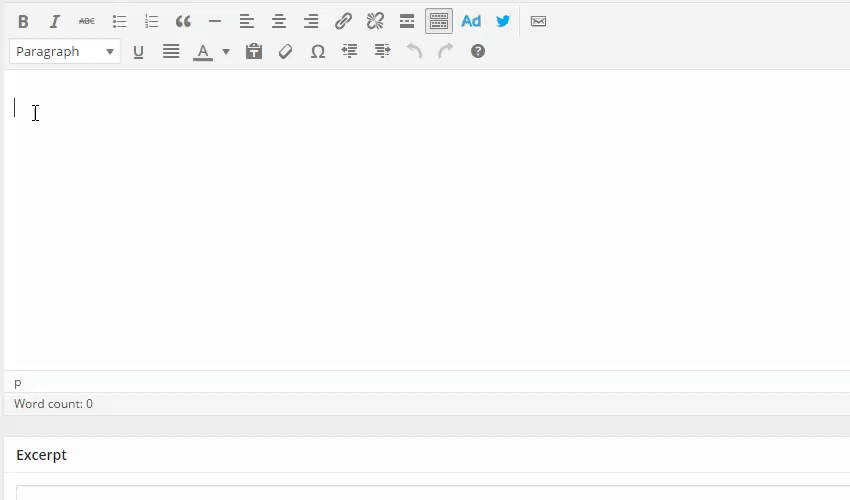Toggle underline formatting

138,51
